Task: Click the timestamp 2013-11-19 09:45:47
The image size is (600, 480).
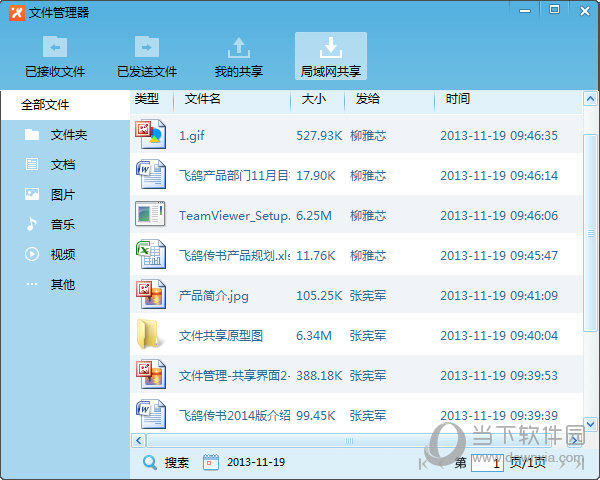Action: click(499, 256)
